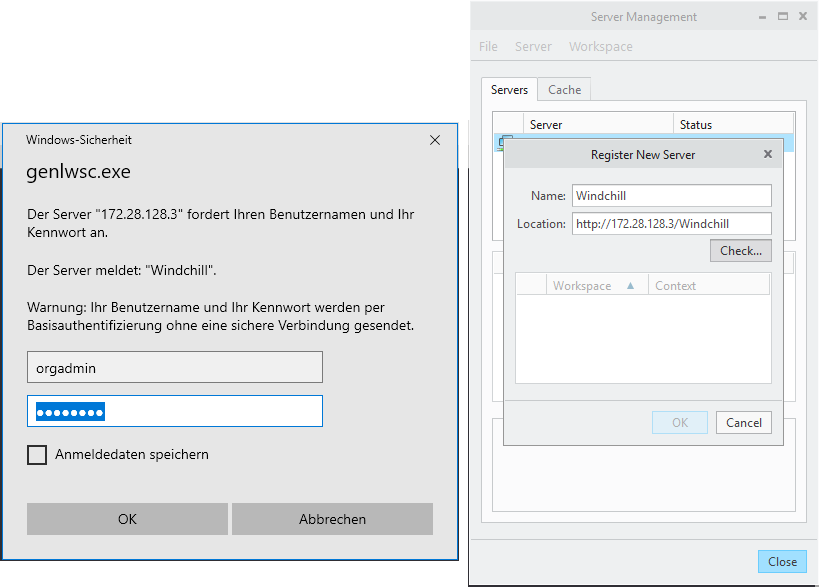
Task: Click the orgadmin username field
Action: tap(175, 367)
